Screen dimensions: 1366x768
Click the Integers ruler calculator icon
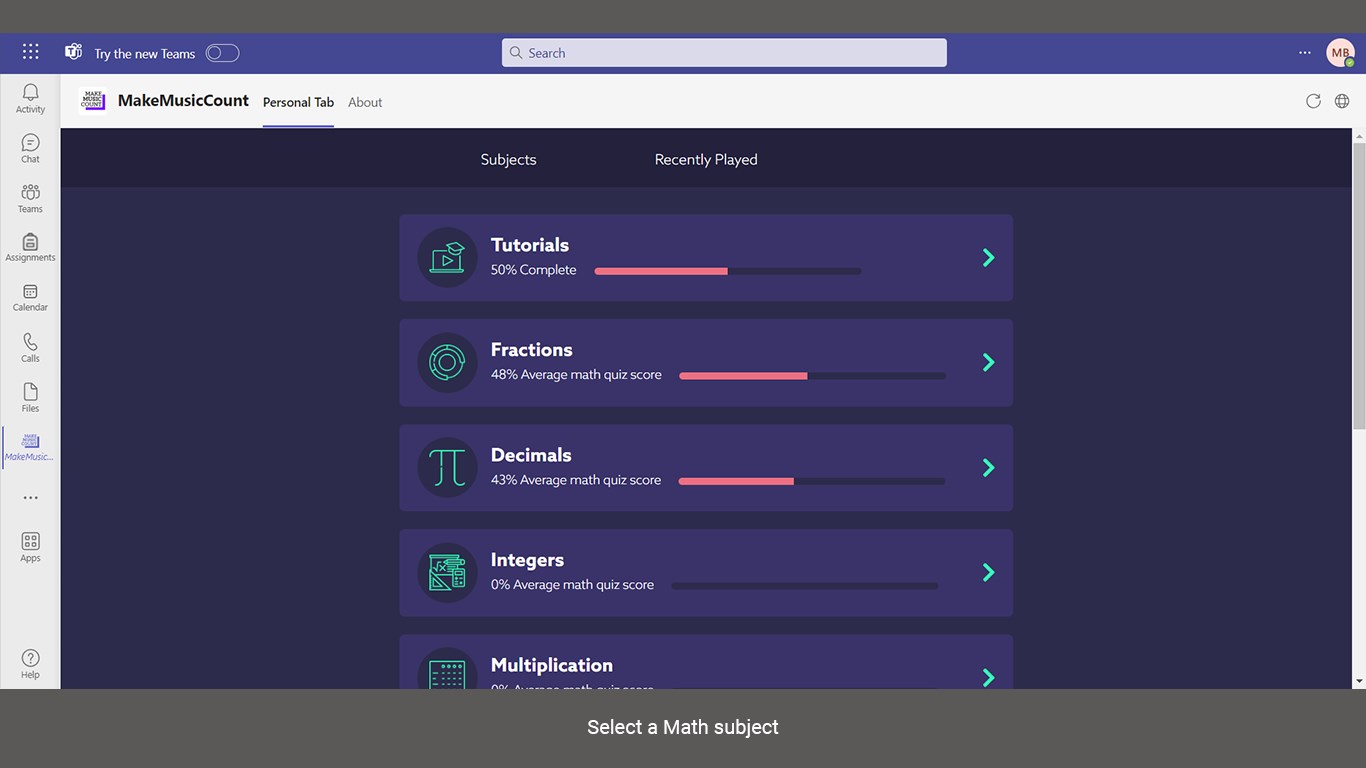pos(447,573)
